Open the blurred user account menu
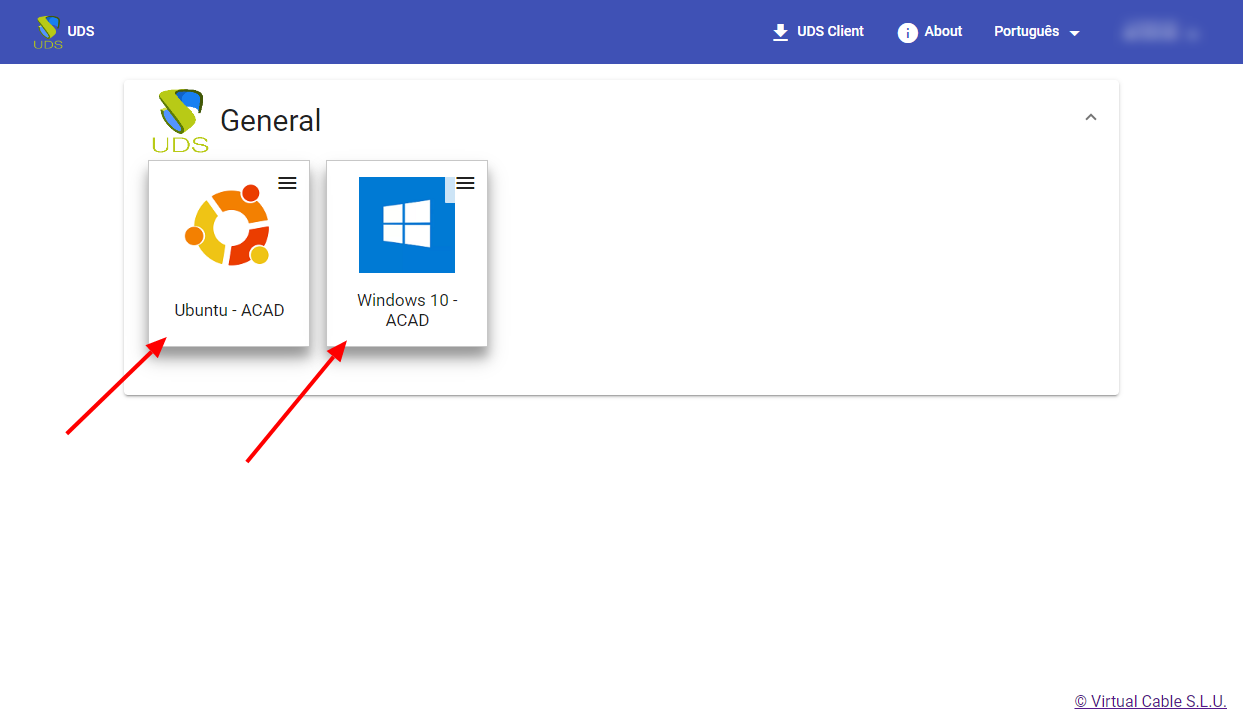 [1150, 32]
